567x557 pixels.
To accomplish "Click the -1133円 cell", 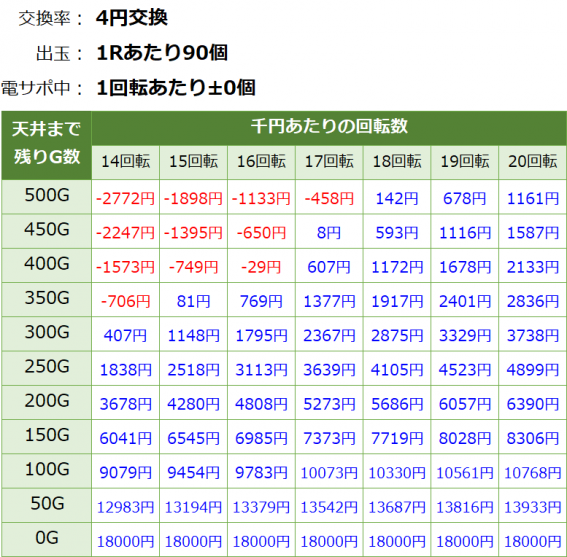I will click(x=261, y=198).
